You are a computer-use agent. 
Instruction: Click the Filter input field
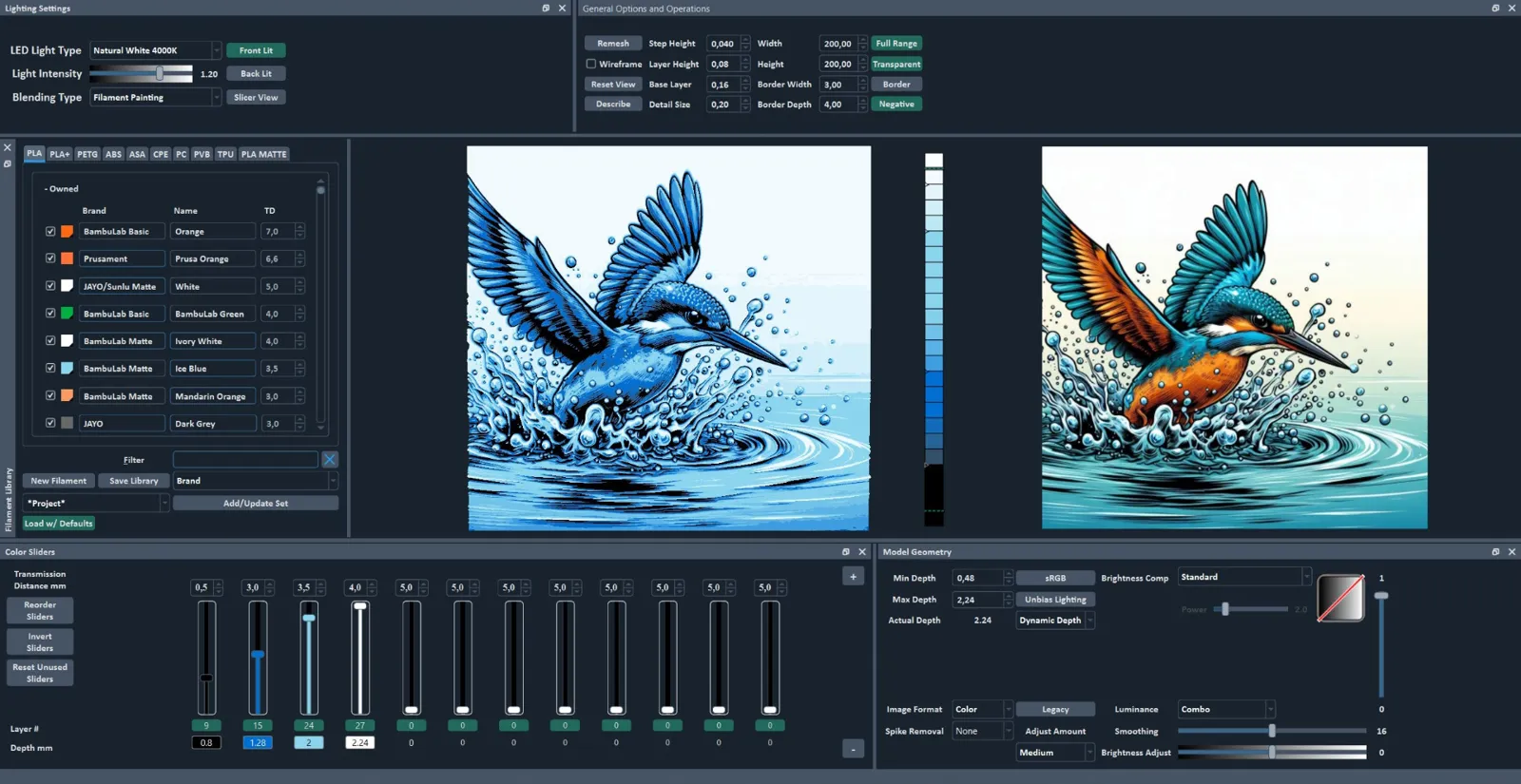coord(245,460)
